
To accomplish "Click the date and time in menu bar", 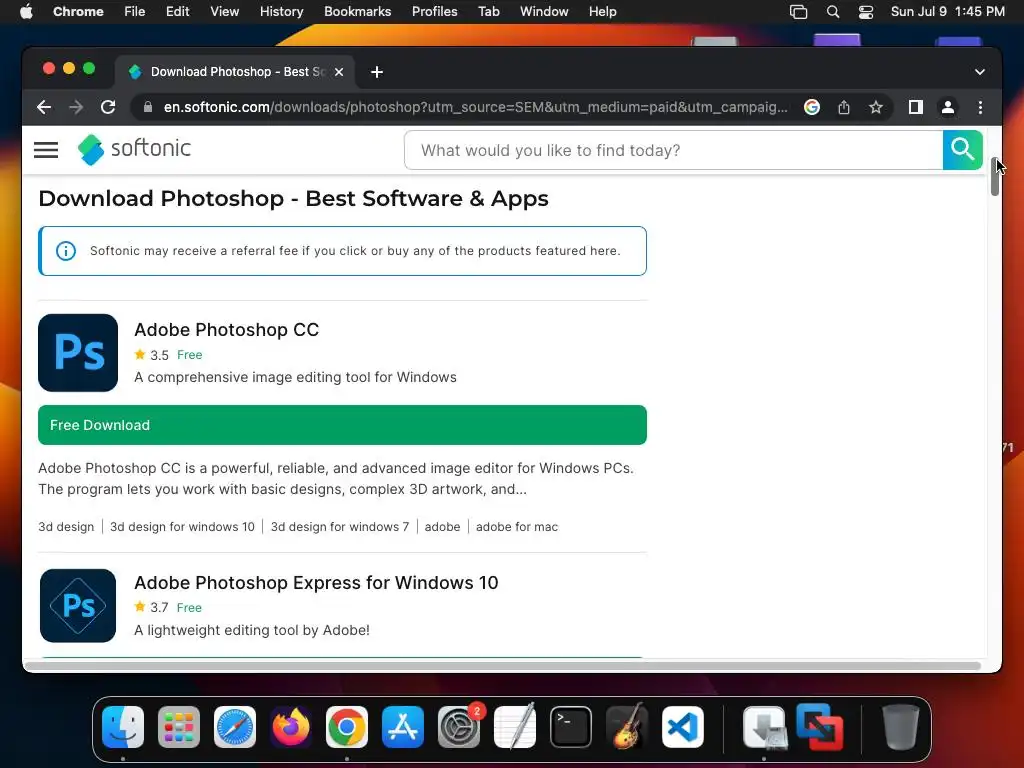I will (x=948, y=11).
